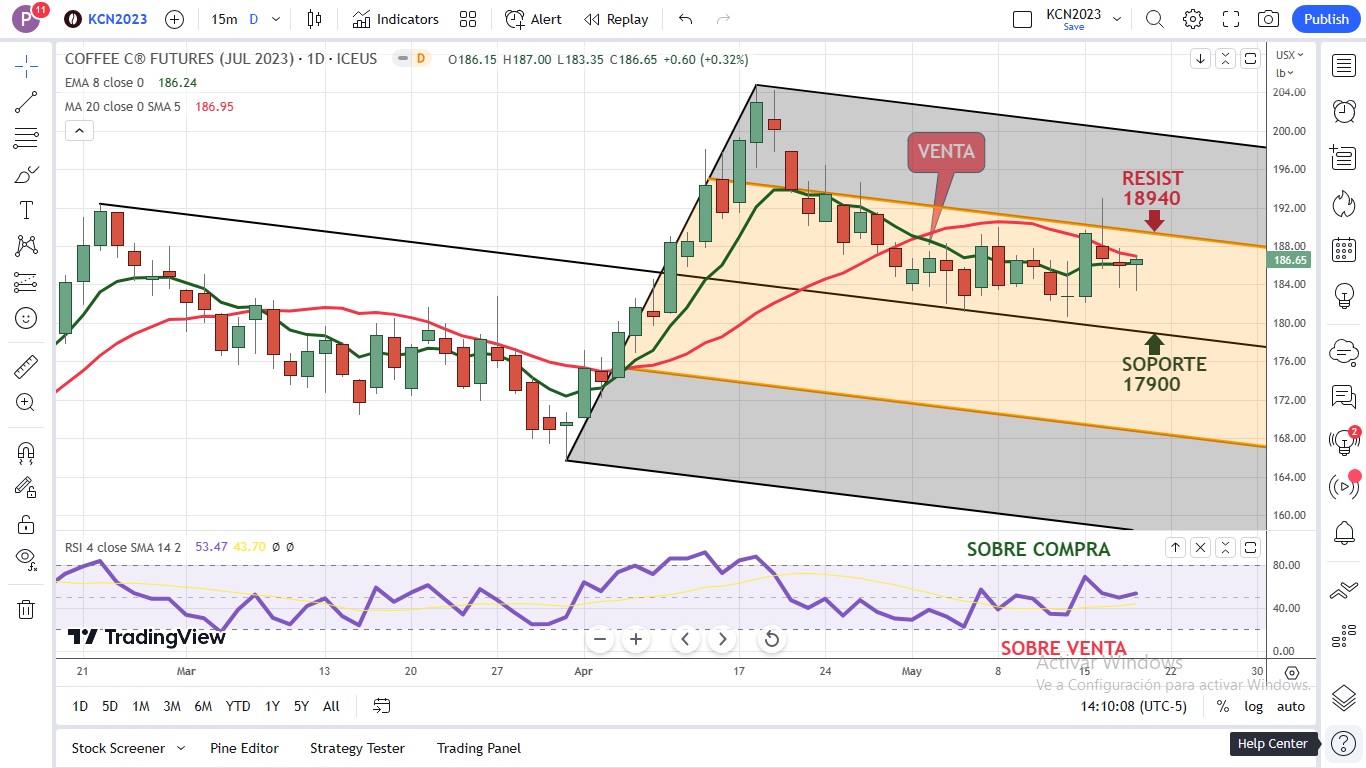Open the object tree layers panel
Screen dimensions: 1366x768
[x=1344, y=697]
